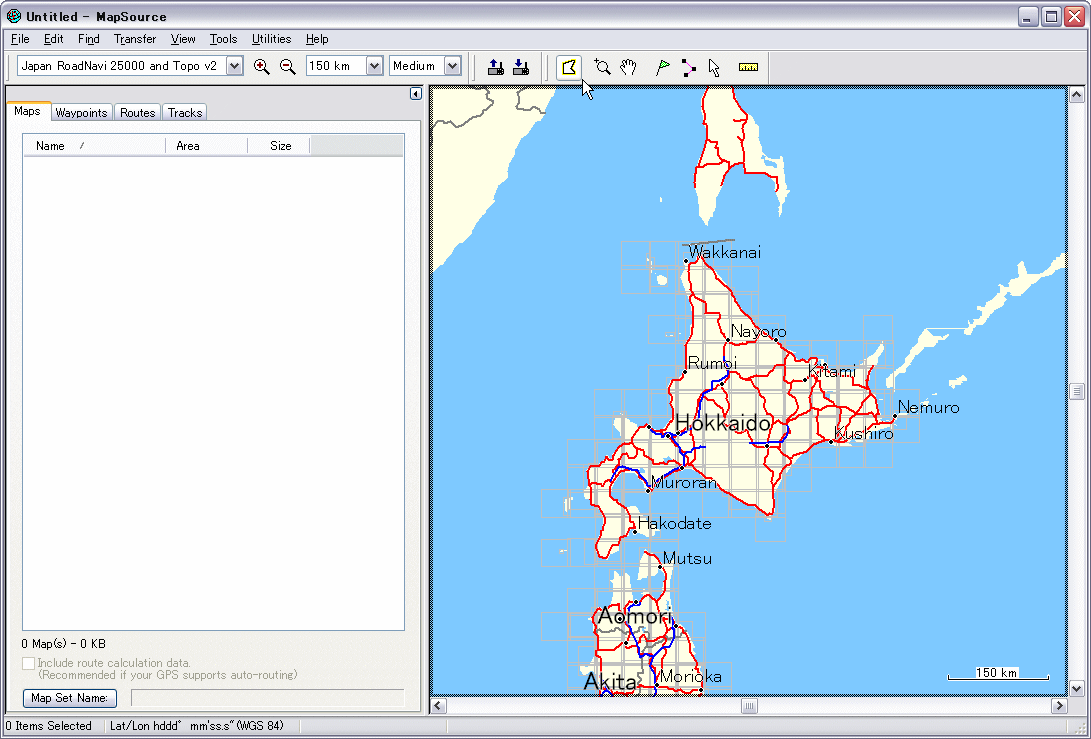Open the File menu
The height and width of the screenshot is (739, 1091).
point(20,39)
